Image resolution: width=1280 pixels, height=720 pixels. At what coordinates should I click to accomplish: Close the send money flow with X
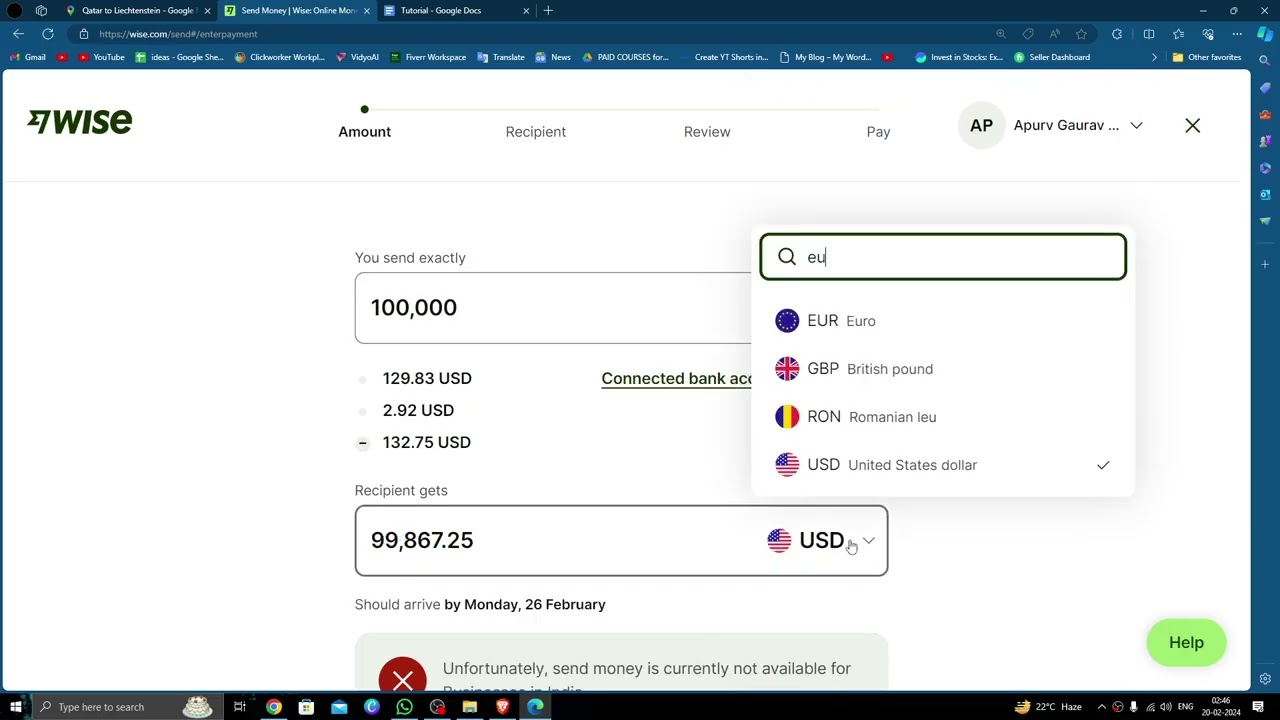click(x=1192, y=126)
